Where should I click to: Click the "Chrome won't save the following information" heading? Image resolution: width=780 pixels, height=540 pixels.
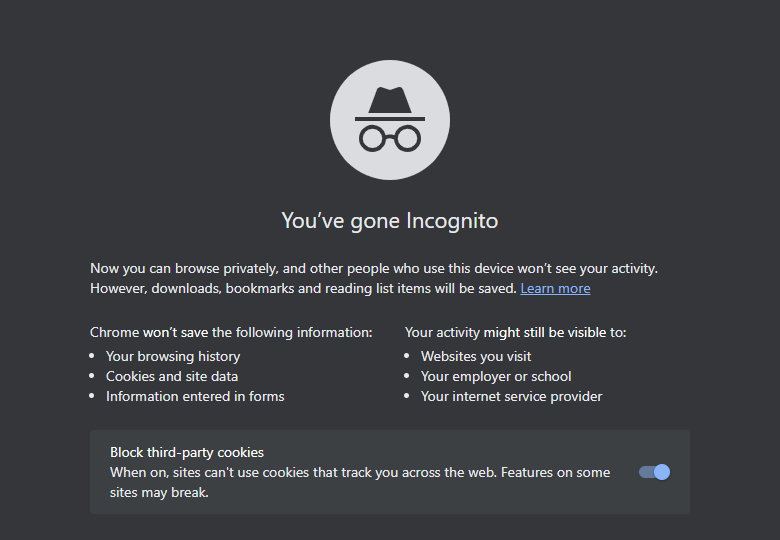pyautogui.click(x=231, y=332)
